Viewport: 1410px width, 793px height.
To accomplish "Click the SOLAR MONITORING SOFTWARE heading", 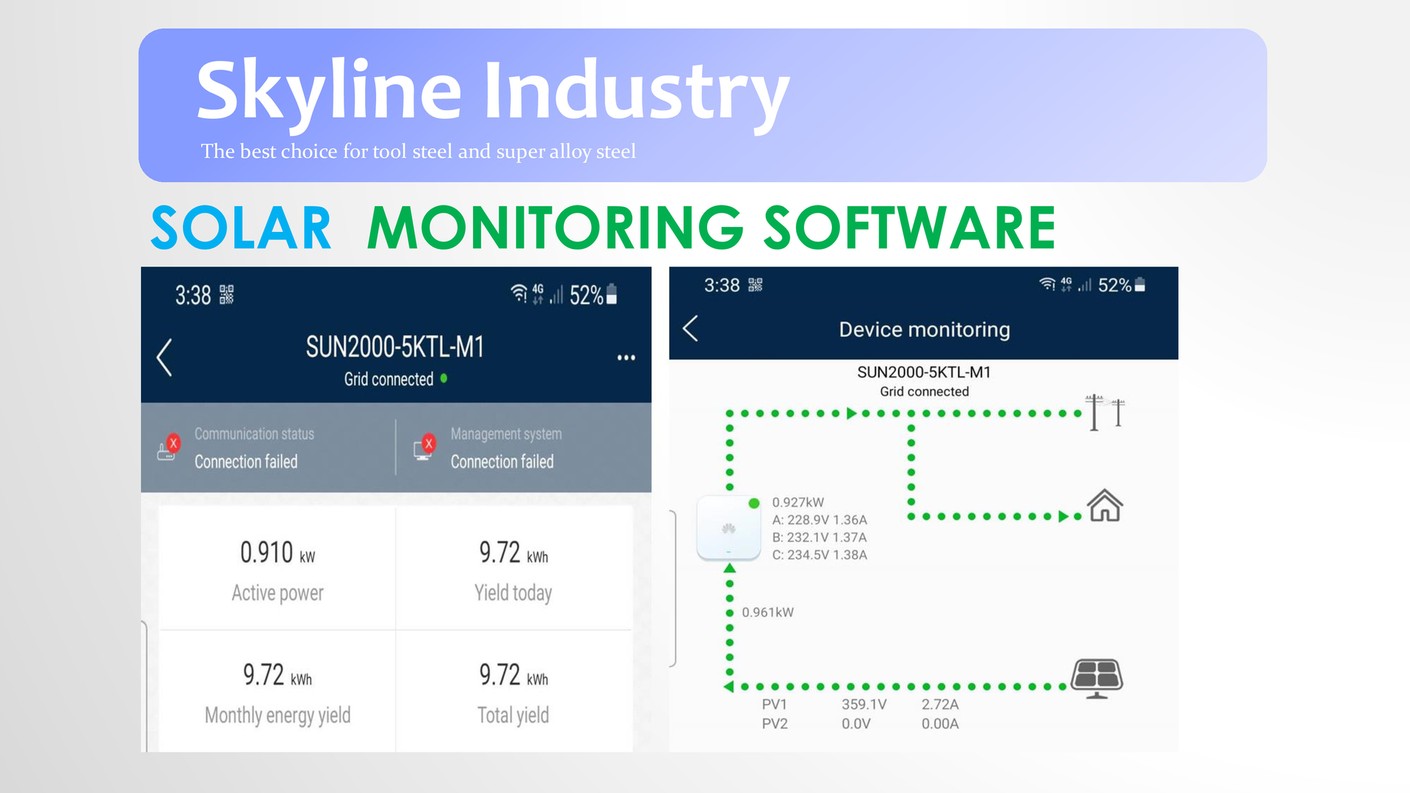I will (603, 227).
